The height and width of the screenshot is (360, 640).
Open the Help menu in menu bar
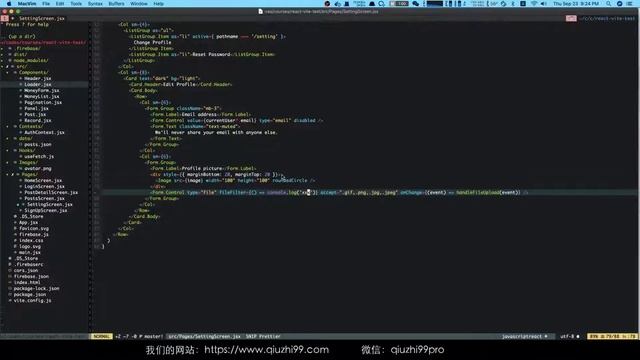point(158,4)
